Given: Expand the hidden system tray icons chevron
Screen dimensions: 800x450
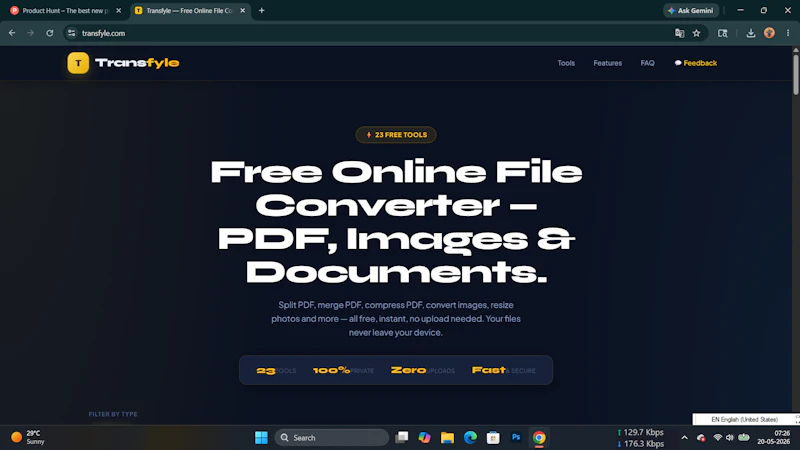Looking at the screenshot, I should [x=685, y=438].
